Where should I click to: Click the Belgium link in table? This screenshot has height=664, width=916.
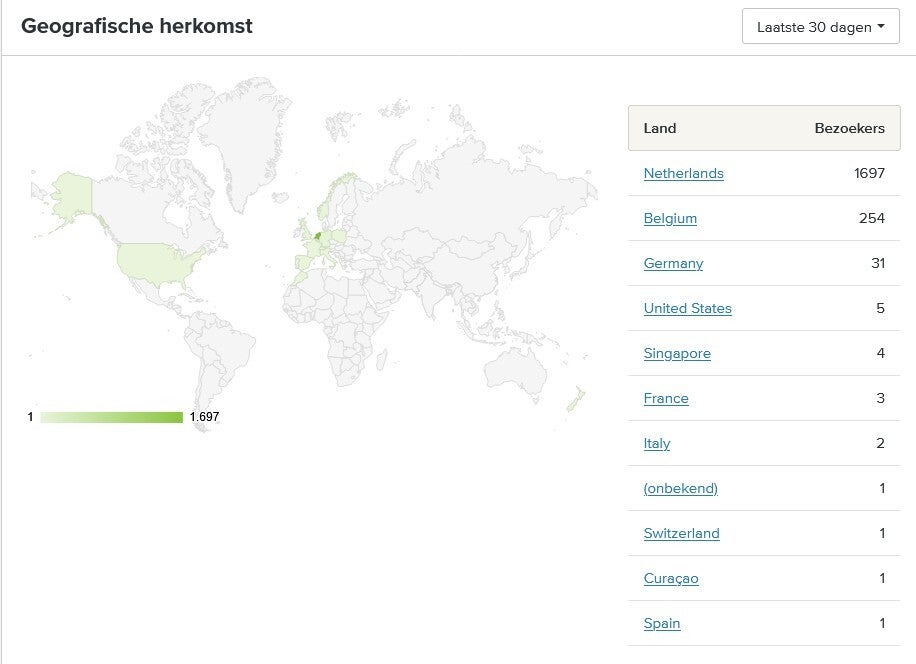tap(670, 218)
